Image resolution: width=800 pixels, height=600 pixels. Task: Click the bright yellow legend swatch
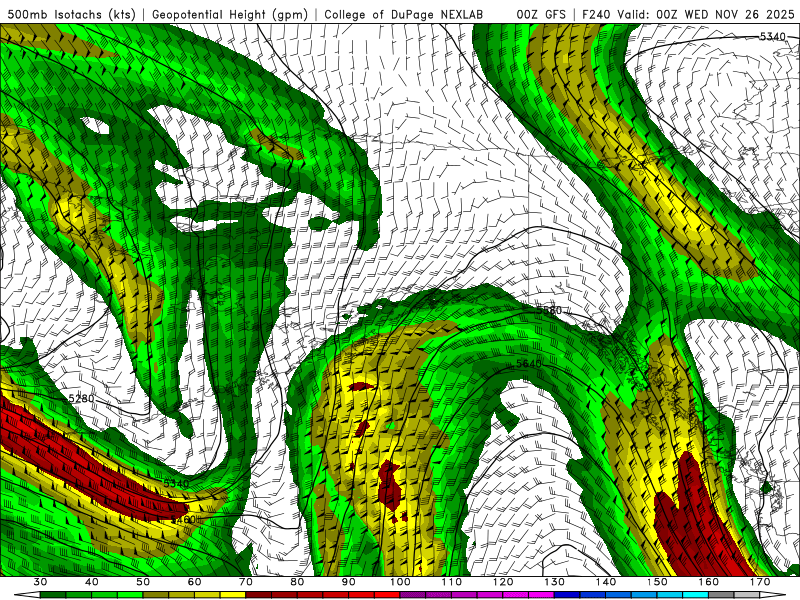point(233,595)
